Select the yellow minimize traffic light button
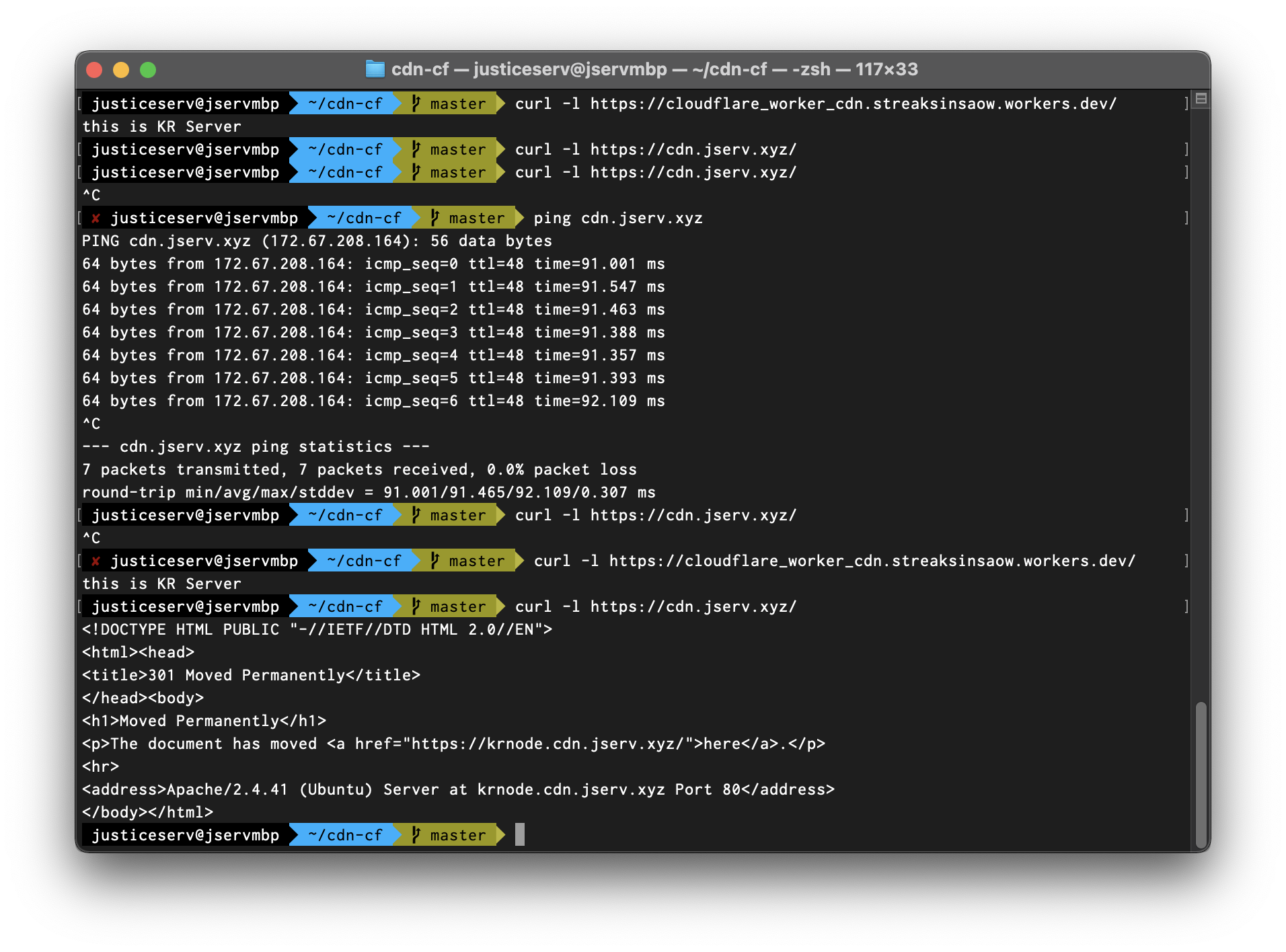 (120, 69)
